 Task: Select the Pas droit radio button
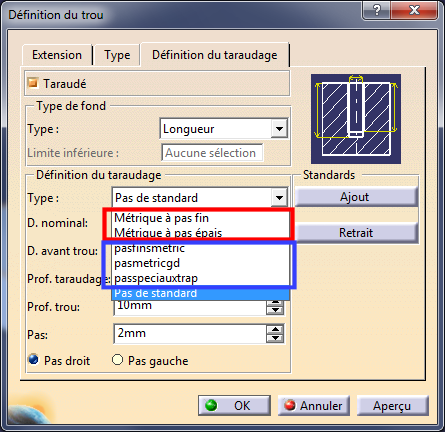33,360
